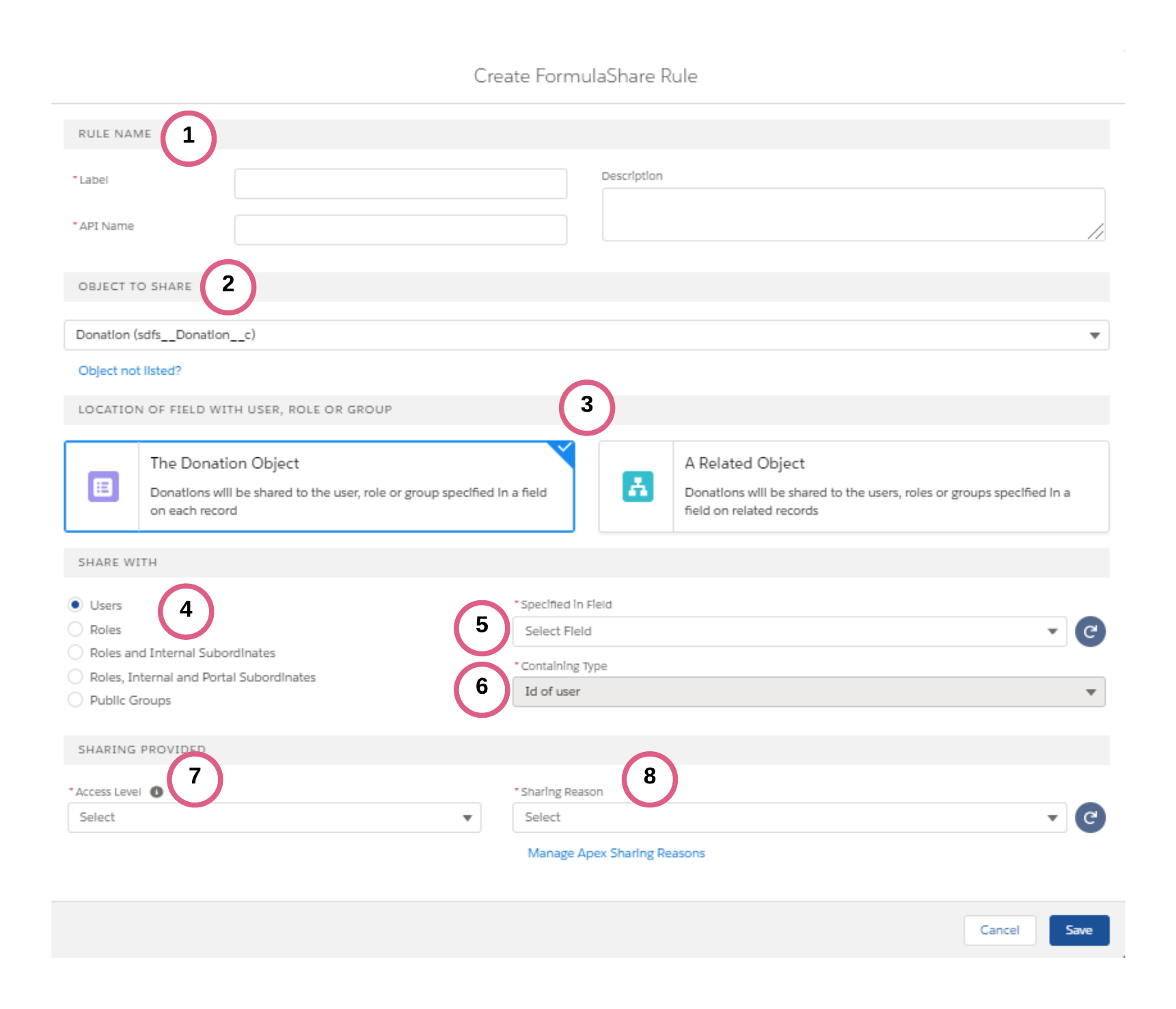Open the Access Level select dropdown
Screen dimensions: 1176x1009
click(274, 818)
